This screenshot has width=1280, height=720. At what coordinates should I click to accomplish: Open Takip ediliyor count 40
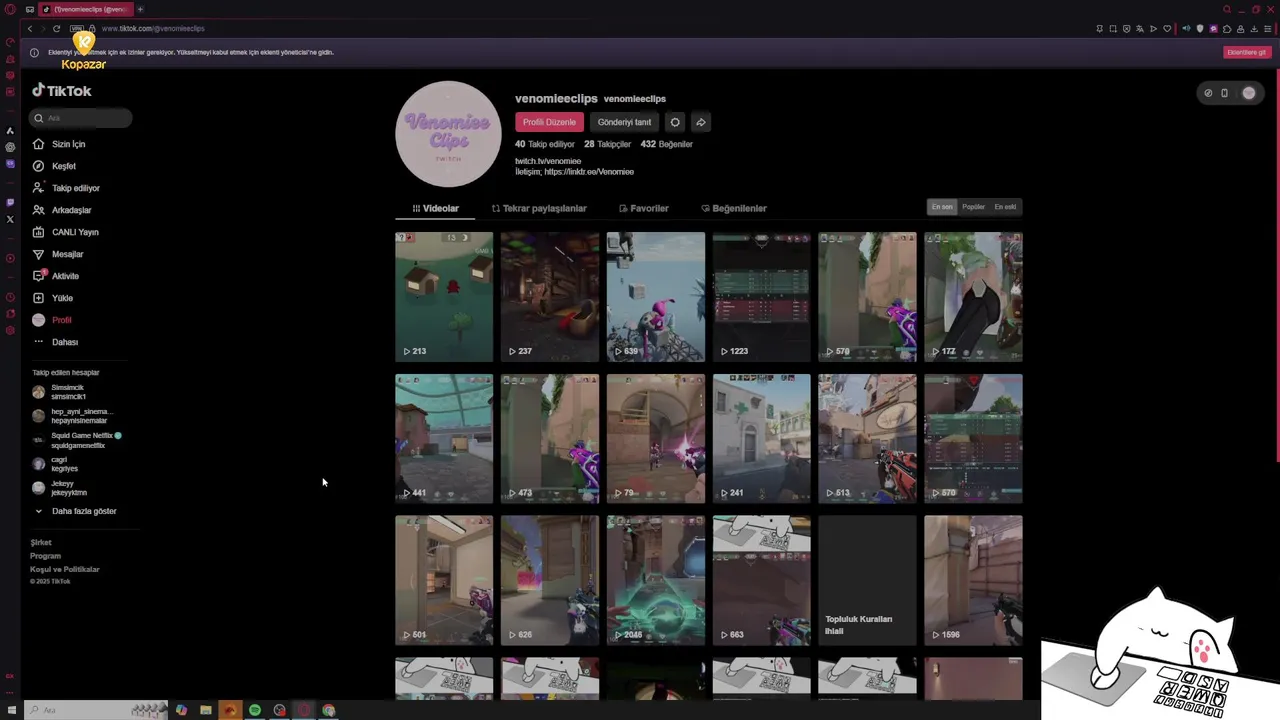point(545,144)
